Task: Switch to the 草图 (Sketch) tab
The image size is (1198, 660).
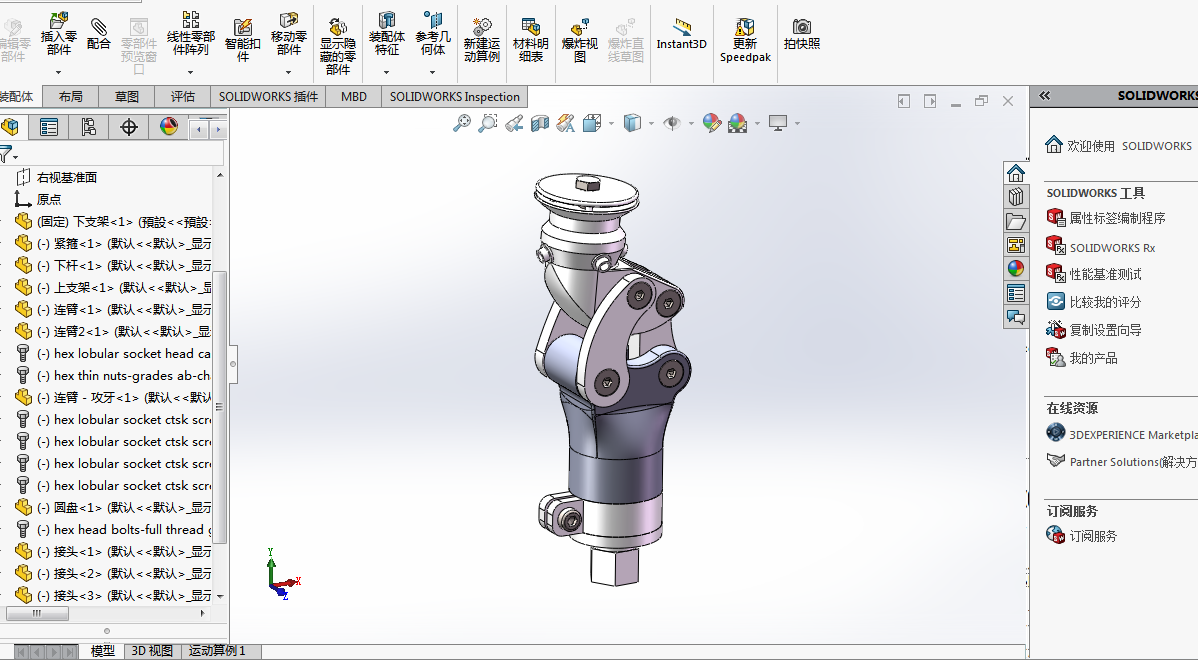Action: click(x=127, y=96)
